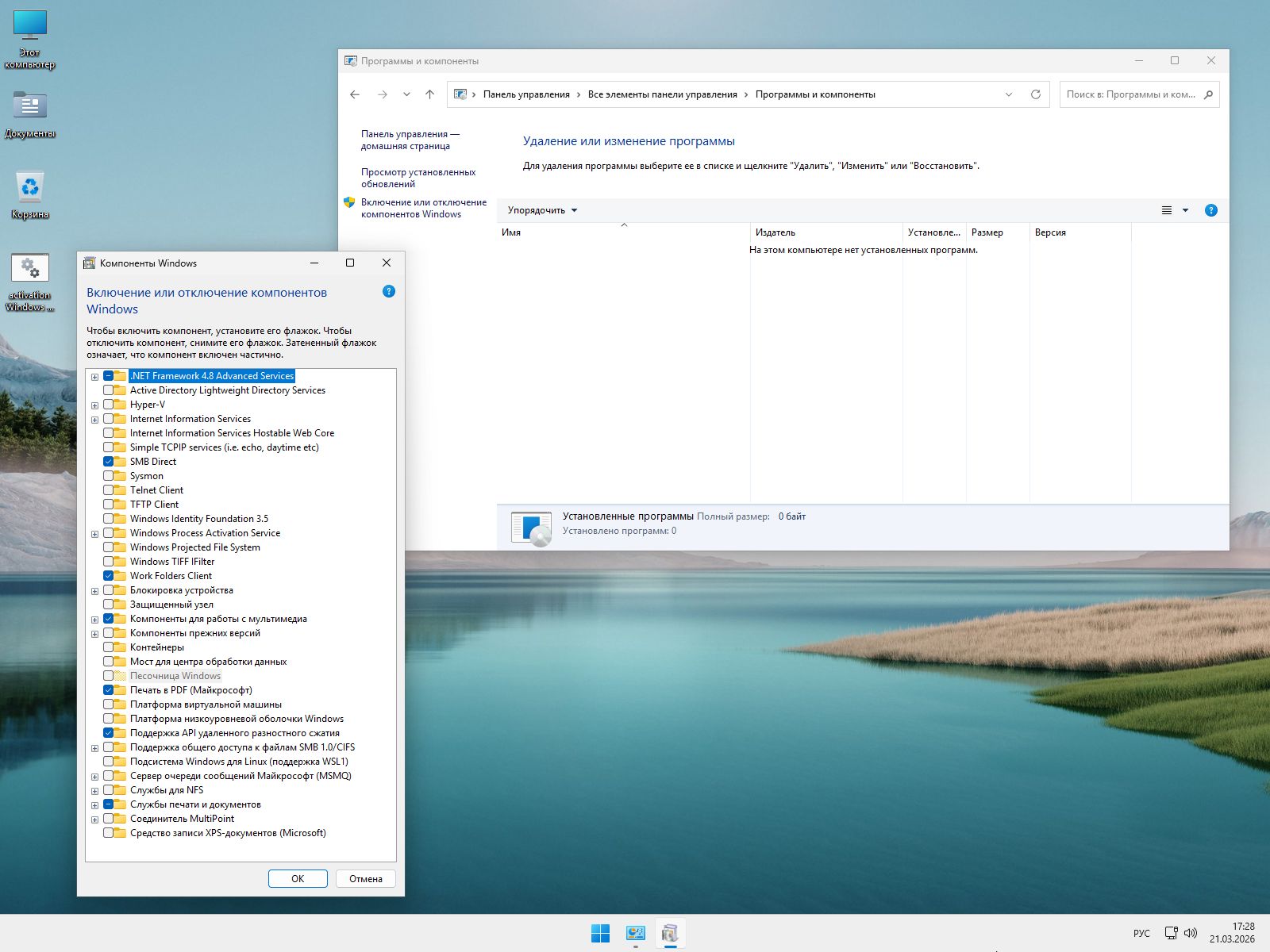
Task: Click 'Панель управления' breadcrumb in address bar
Action: tap(526, 94)
